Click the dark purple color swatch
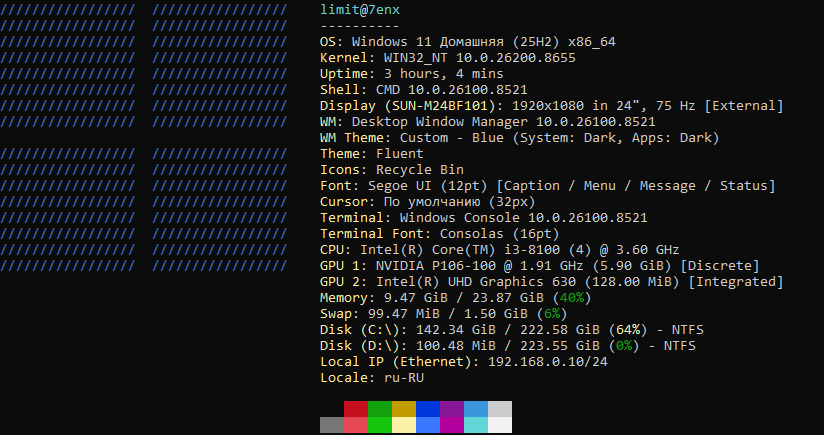824x435 pixels. click(x=452, y=409)
